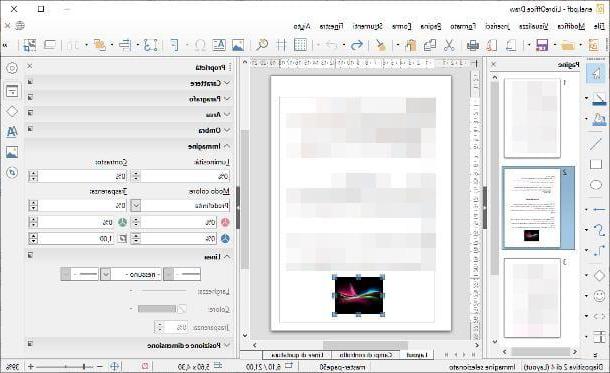The height and width of the screenshot is (373, 610).
Task: Choose the Select arrow tool
Action: pos(596,73)
